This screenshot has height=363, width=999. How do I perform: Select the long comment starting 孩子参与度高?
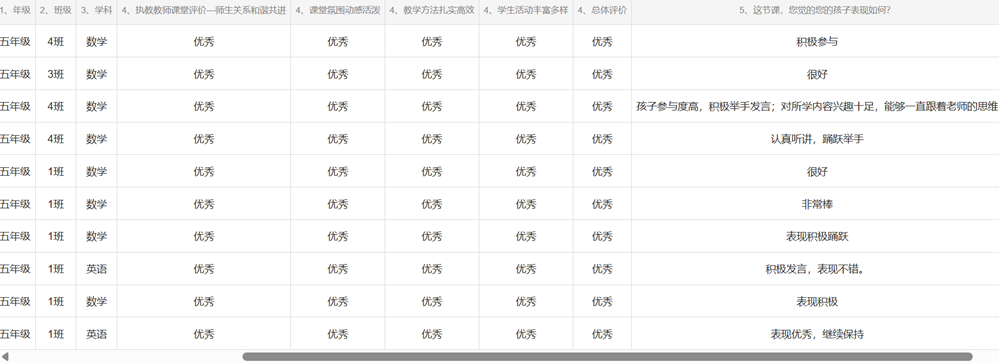pyautogui.click(x=817, y=106)
